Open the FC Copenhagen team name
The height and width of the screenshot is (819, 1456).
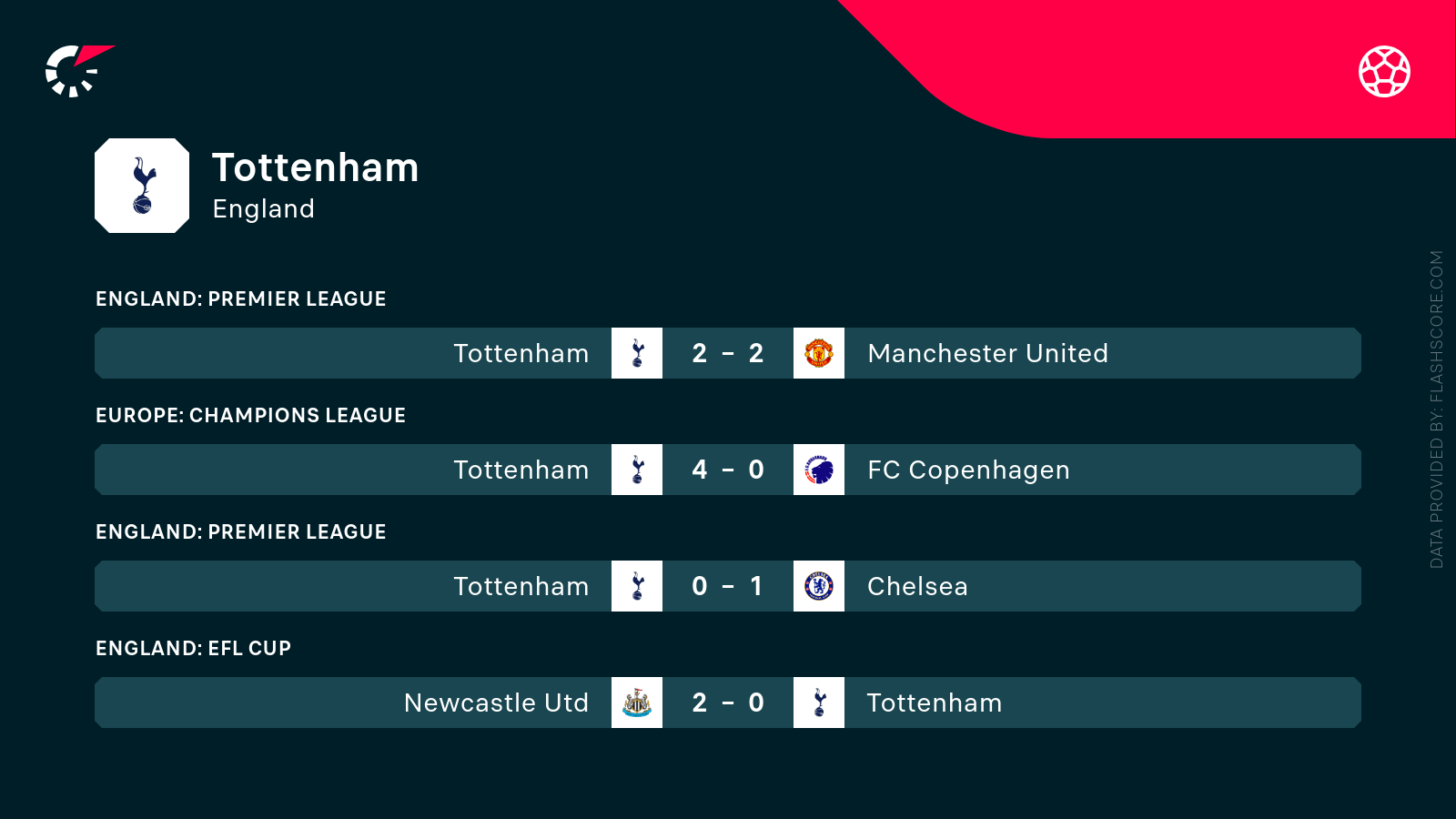[x=968, y=470]
